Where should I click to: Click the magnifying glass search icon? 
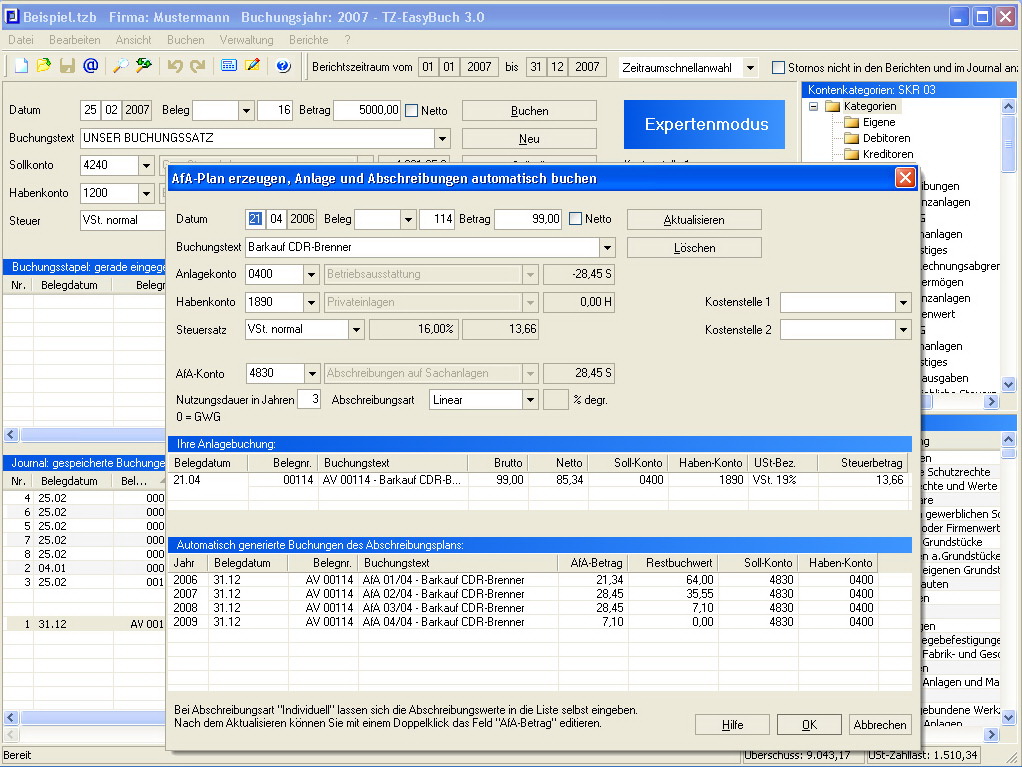tap(120, 66)
